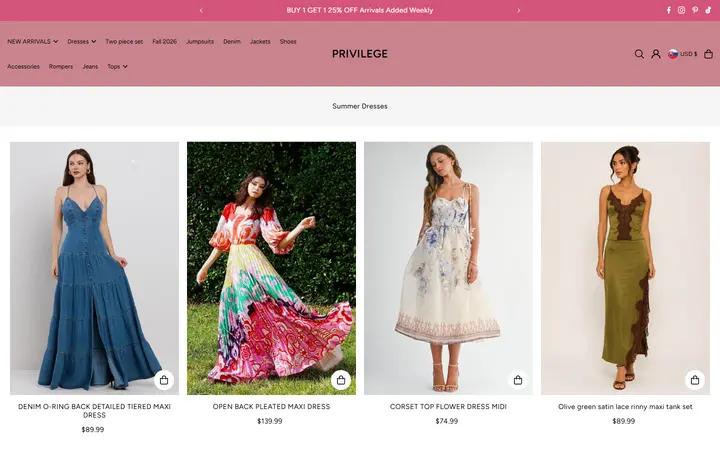
Task: Open the Pinterest social link icon
Action: point(695,10)
